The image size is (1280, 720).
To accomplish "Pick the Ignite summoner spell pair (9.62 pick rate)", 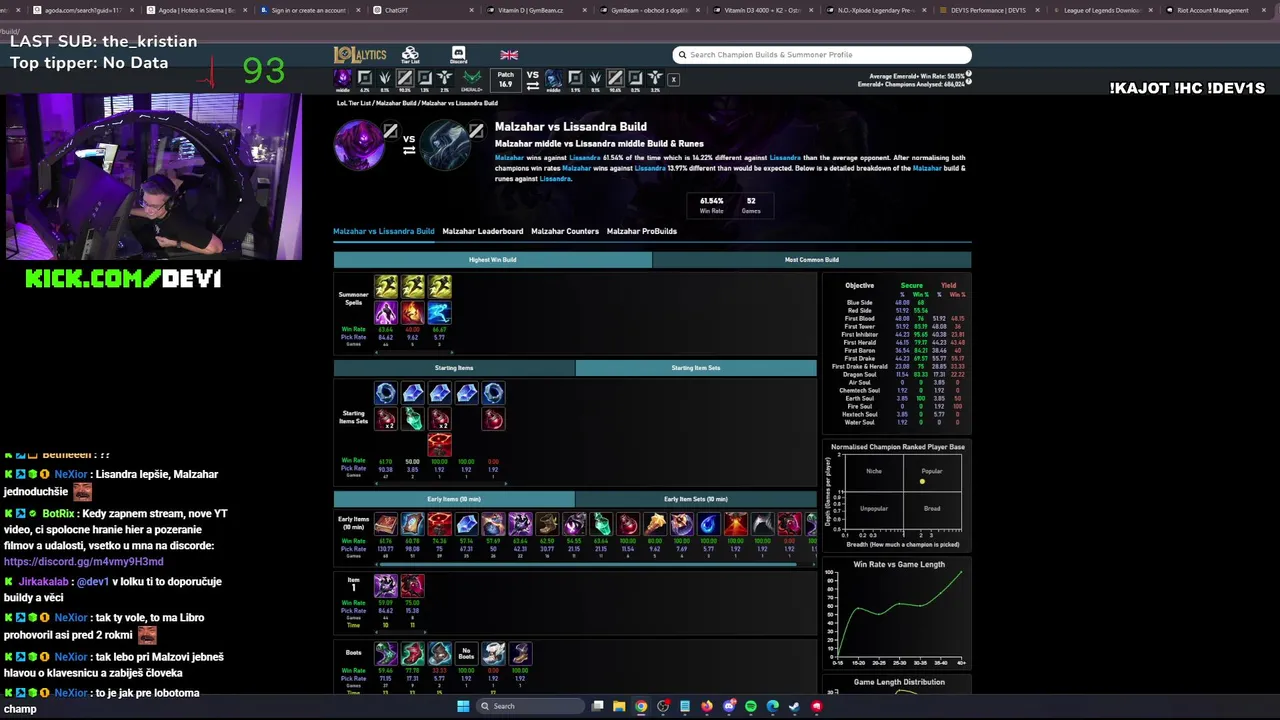I will (413, 300).
